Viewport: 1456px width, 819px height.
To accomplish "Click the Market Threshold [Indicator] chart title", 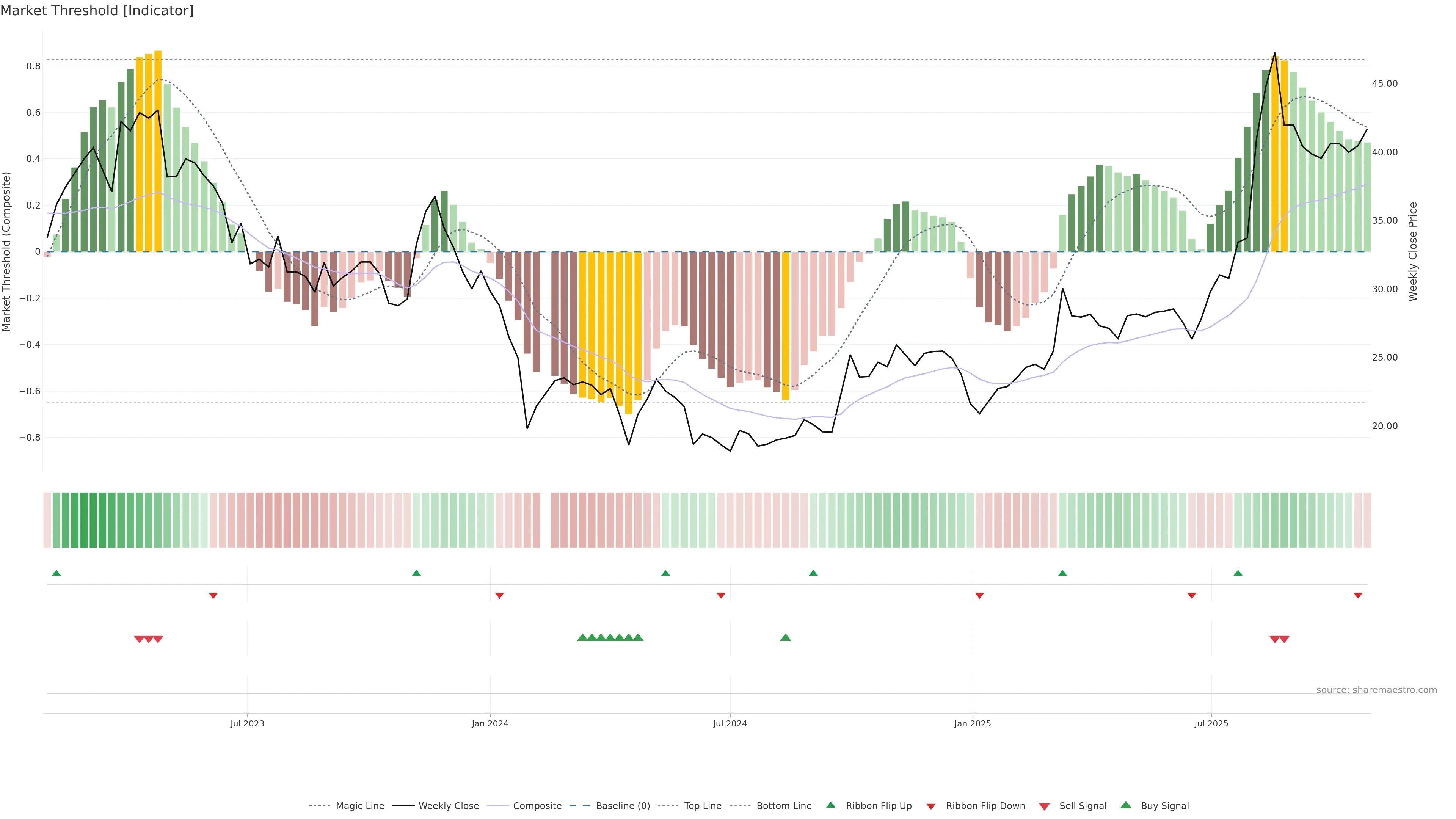I will point(97,11).
